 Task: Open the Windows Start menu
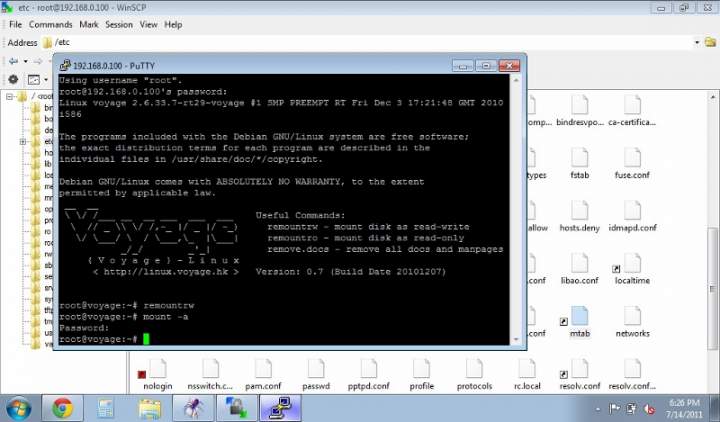18,408
